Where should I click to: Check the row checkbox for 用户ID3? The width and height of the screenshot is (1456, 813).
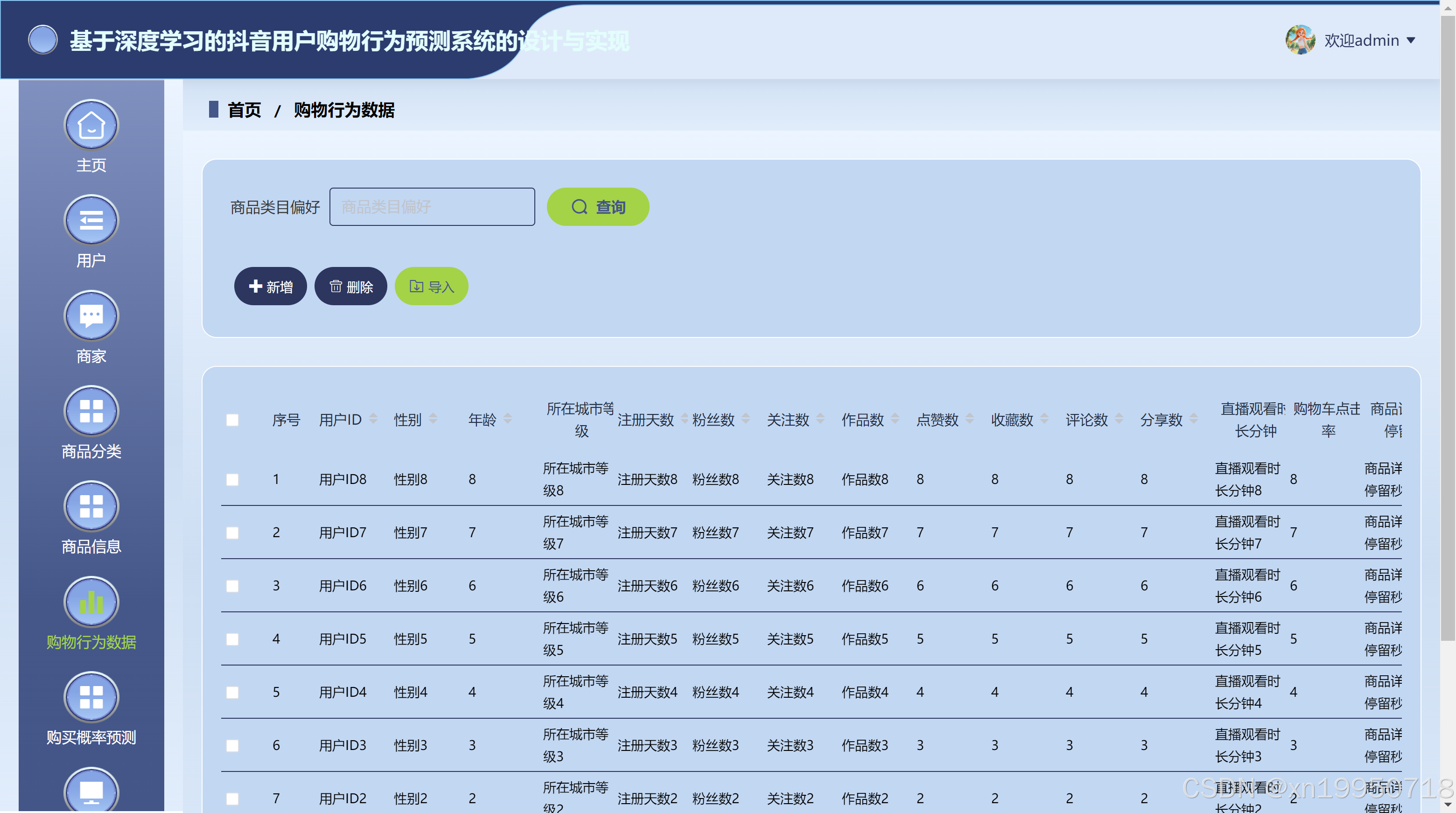pos(232,745)
